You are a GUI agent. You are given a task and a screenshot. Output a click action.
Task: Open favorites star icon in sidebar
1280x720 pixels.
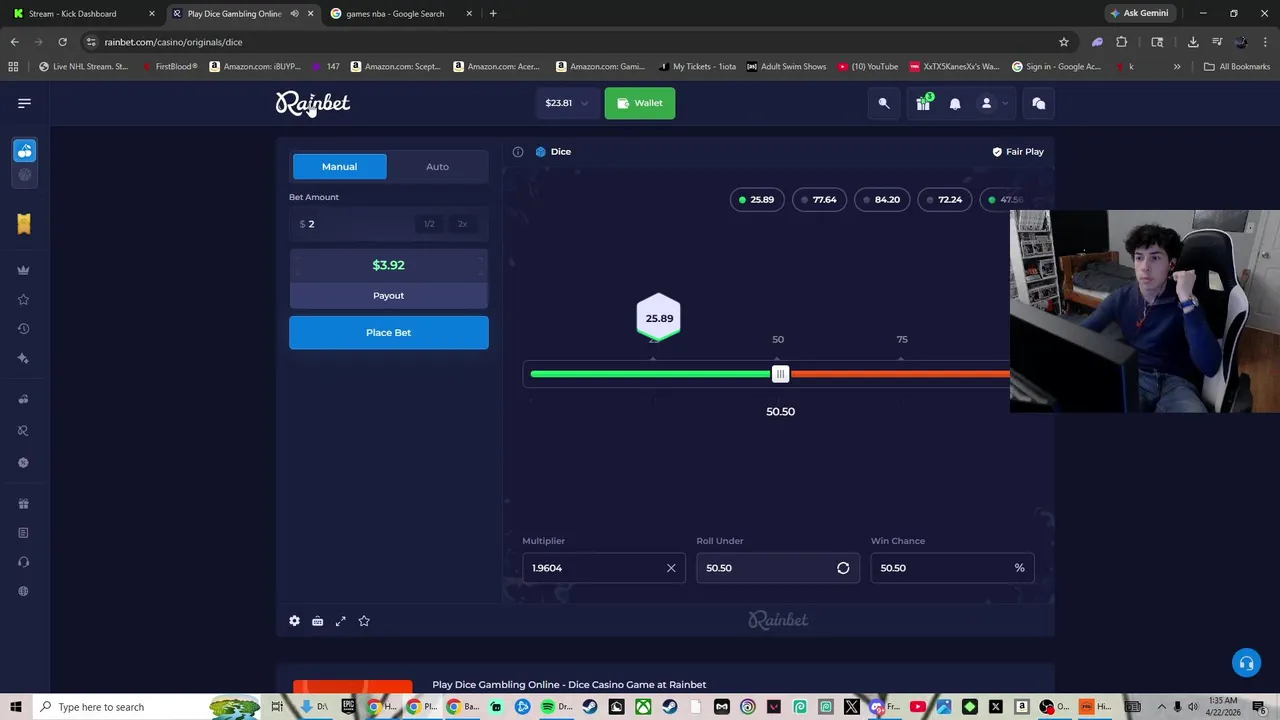(23, 299)
